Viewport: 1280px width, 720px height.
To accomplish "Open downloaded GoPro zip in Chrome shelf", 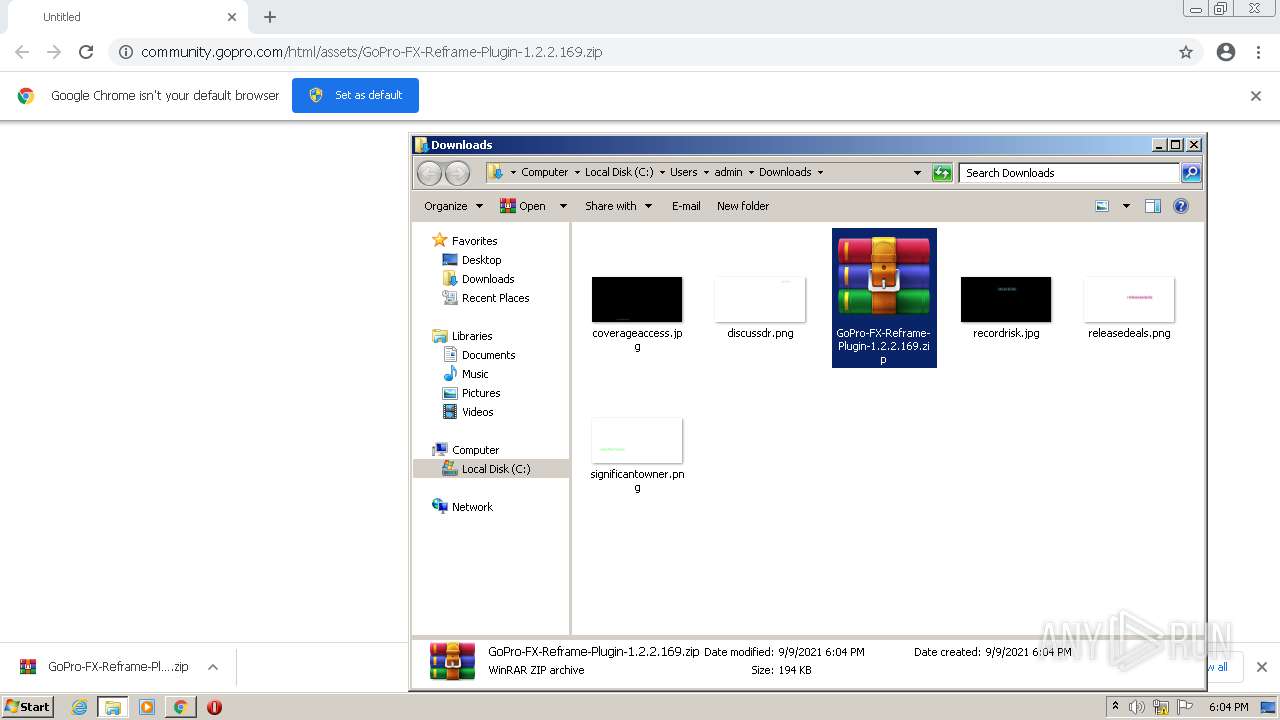I will 104,667.
